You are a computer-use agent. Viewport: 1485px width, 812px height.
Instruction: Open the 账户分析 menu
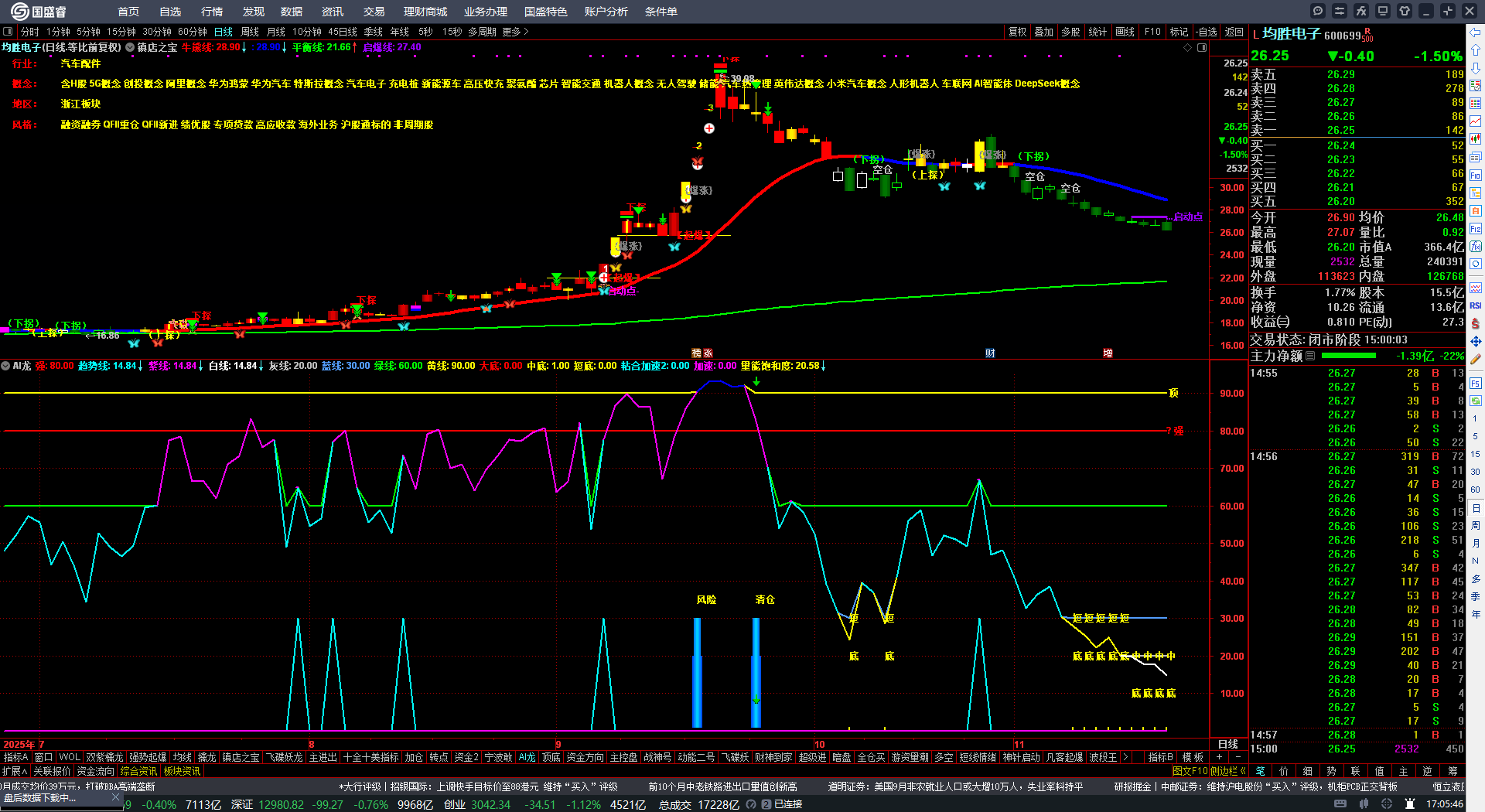(606, 12)
